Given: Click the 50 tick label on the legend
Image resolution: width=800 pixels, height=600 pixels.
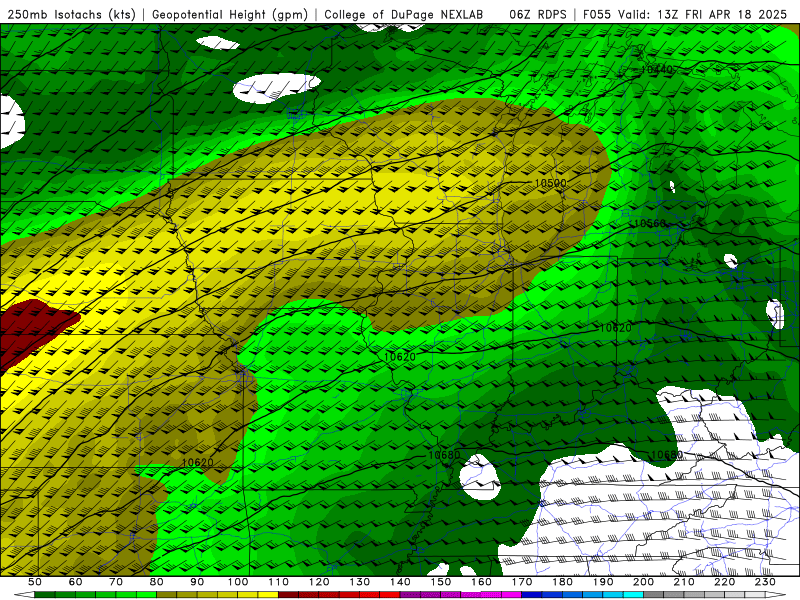Looking at the screenshot, I should click(34, 582).
